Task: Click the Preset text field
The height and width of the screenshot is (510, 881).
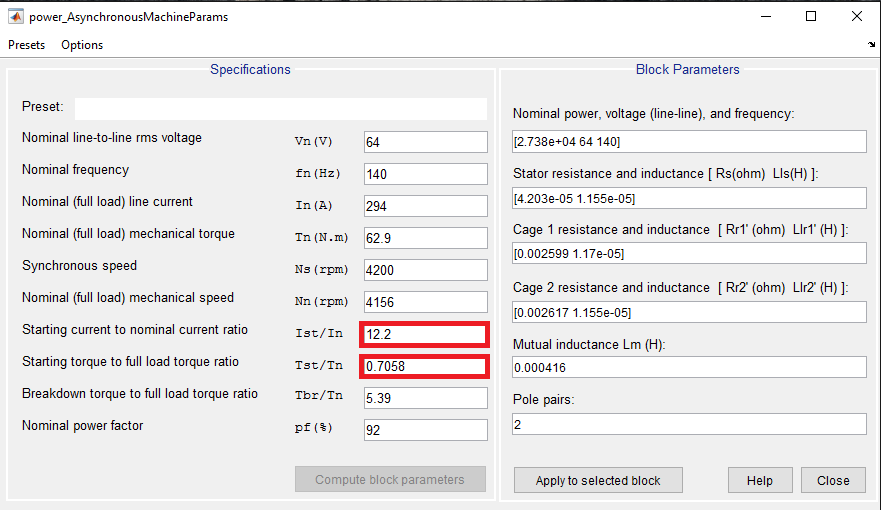Action: pos(280,108)
